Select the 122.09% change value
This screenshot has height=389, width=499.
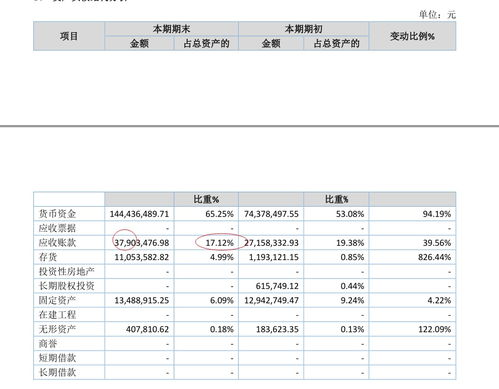coord(434,329)
